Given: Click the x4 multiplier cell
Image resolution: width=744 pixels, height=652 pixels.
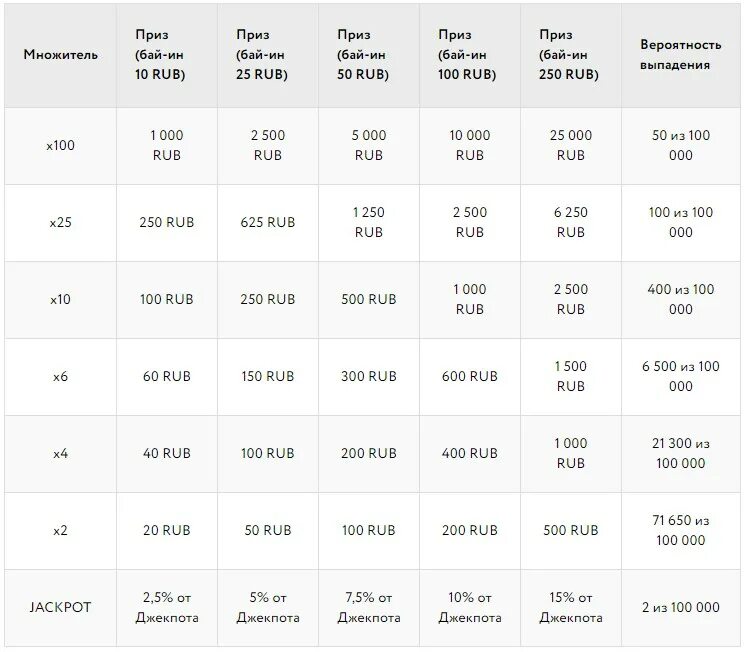Looking at the screenshot, I should (x=60, y=453).
